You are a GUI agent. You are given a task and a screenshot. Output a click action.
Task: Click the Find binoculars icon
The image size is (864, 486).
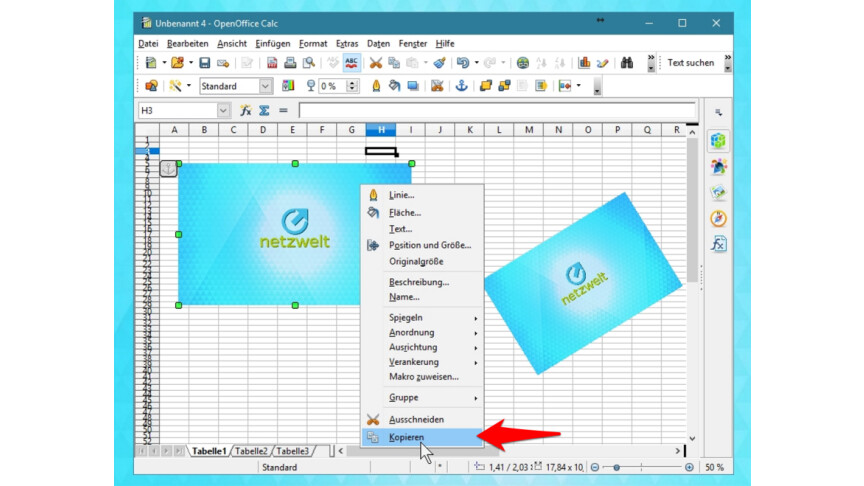[627, 63]
